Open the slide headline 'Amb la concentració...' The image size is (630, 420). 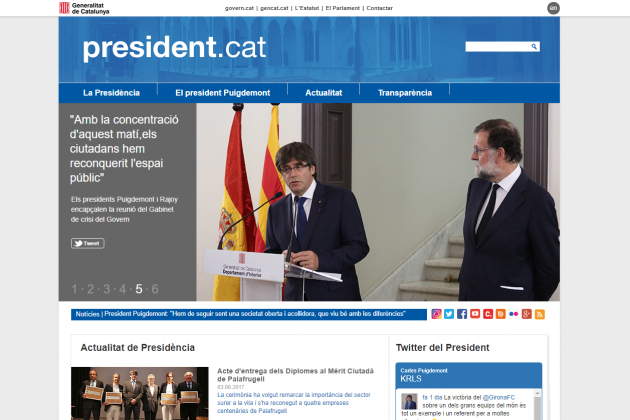click(124, 149)
